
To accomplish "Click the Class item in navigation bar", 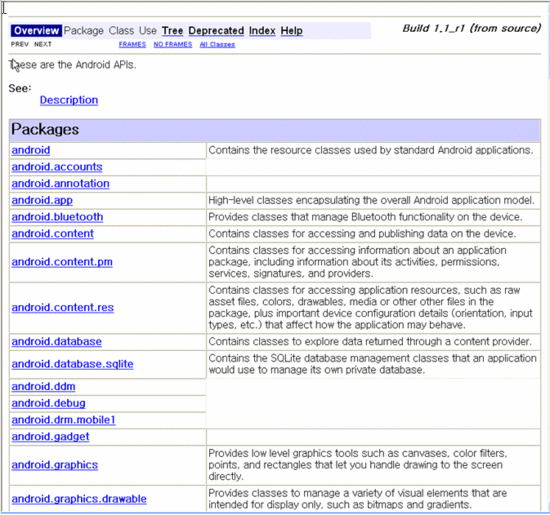I will 121,31.
